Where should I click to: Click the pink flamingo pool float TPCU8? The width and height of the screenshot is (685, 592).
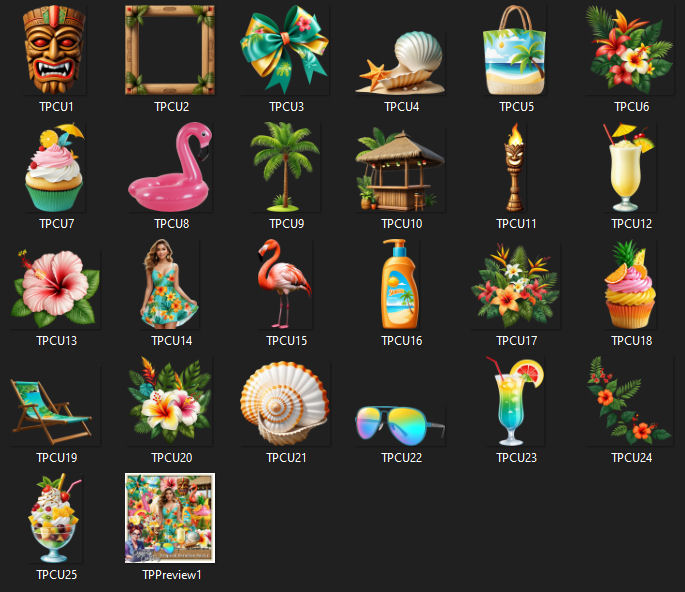pos(170,167)
